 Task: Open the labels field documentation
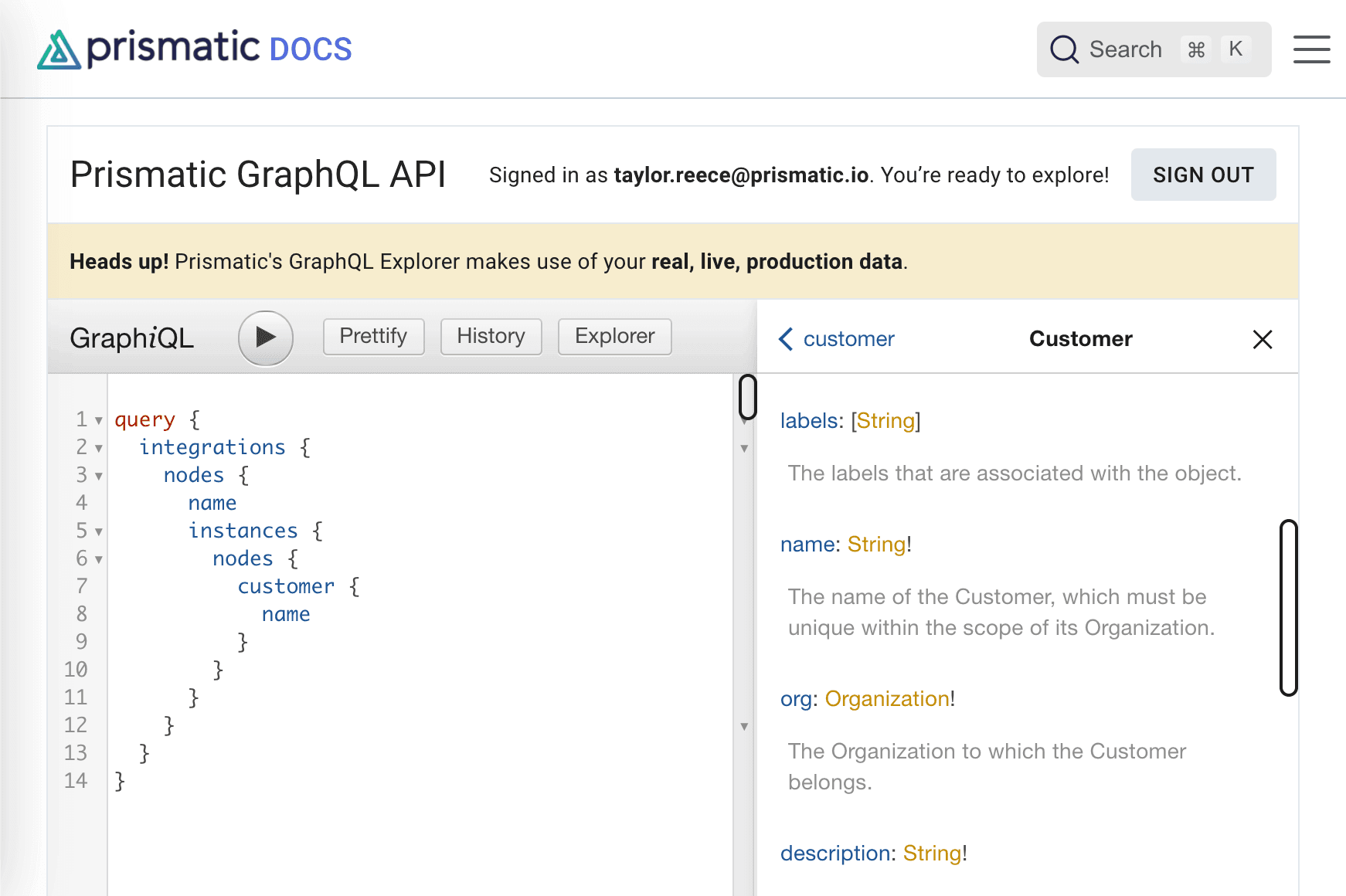pos(809,421)
